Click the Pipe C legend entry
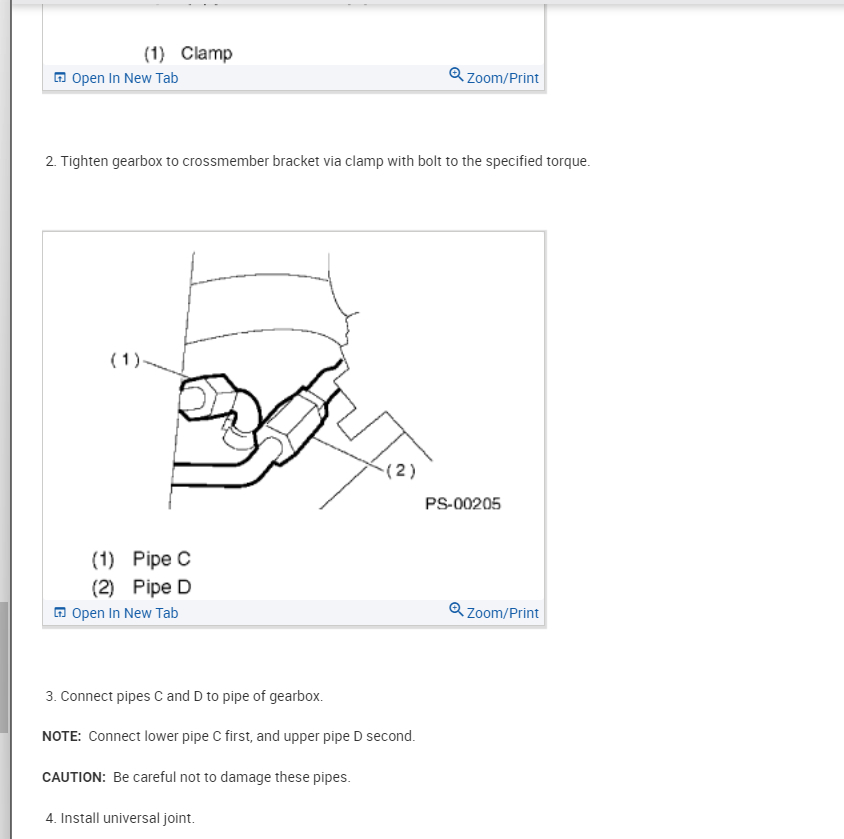 click(x=141, y=559)
